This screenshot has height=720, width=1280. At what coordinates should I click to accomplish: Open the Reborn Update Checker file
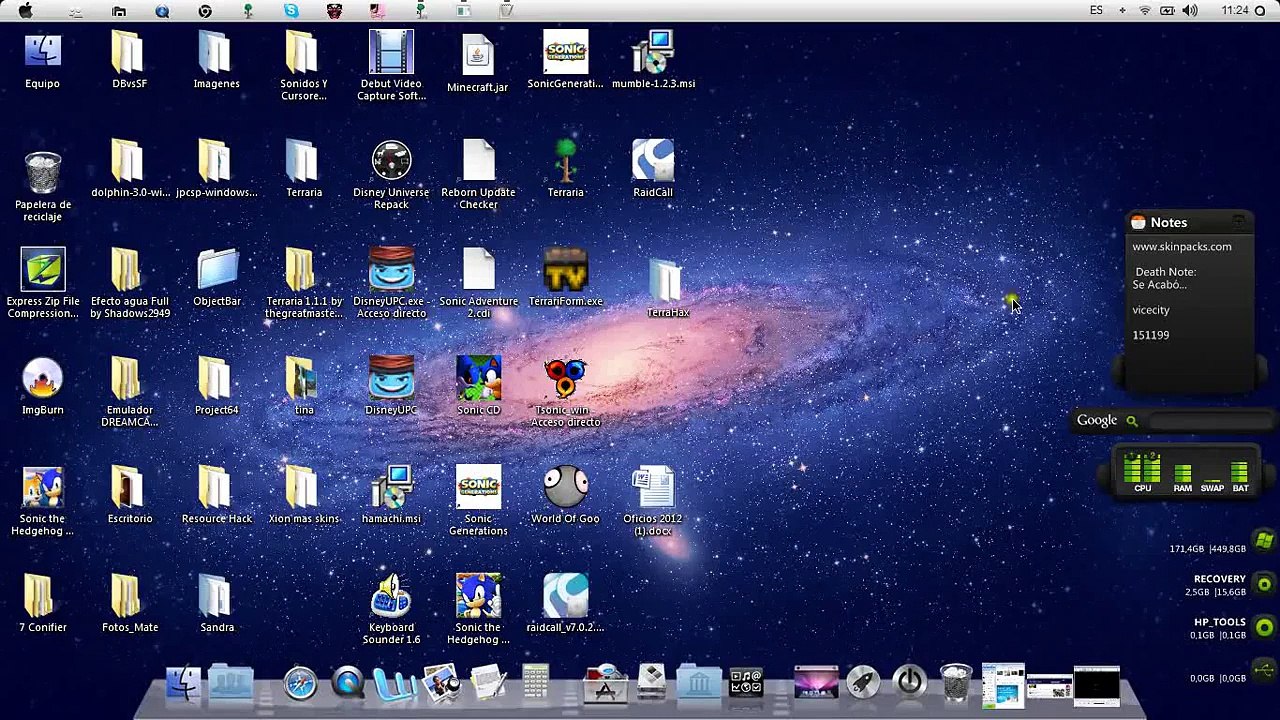pos(478,161)
